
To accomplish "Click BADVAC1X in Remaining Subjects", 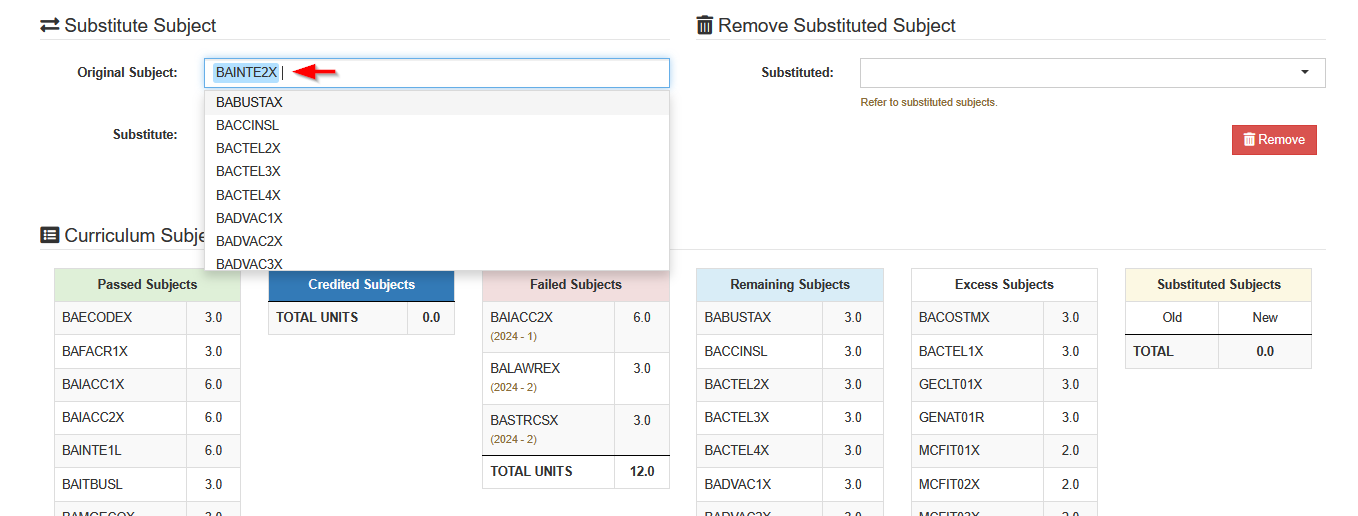I will [738, 484].
